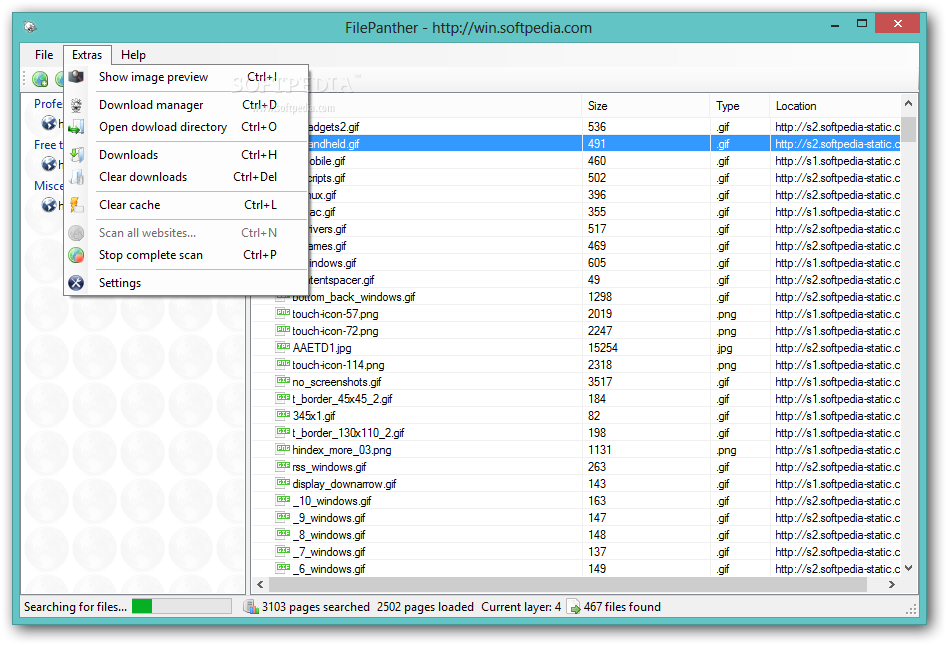Image resolution: width=947 pixels, height=645 pixels.
Task: Click the greyed Scan all websites entry
Action: coord(186,233)
